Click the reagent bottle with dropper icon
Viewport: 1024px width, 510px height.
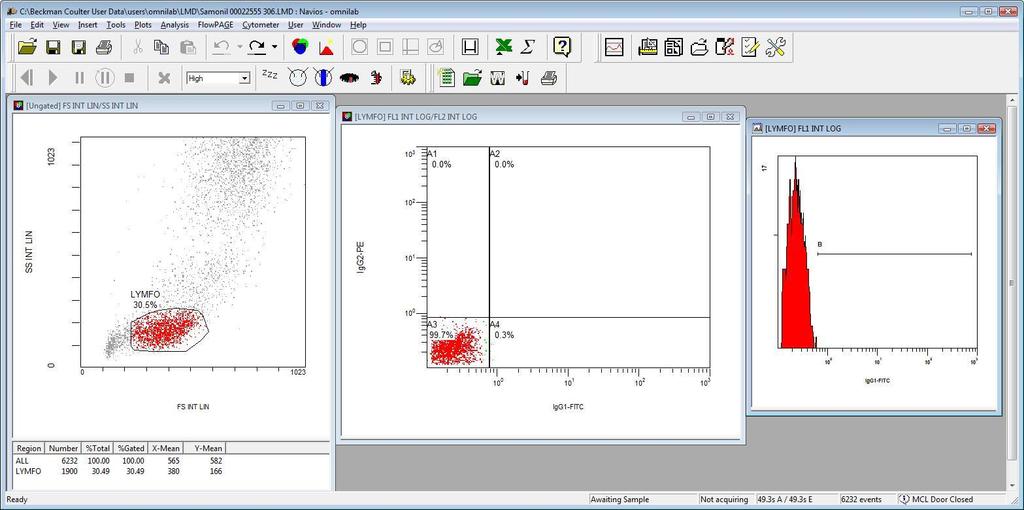click(x=725, y=48)
